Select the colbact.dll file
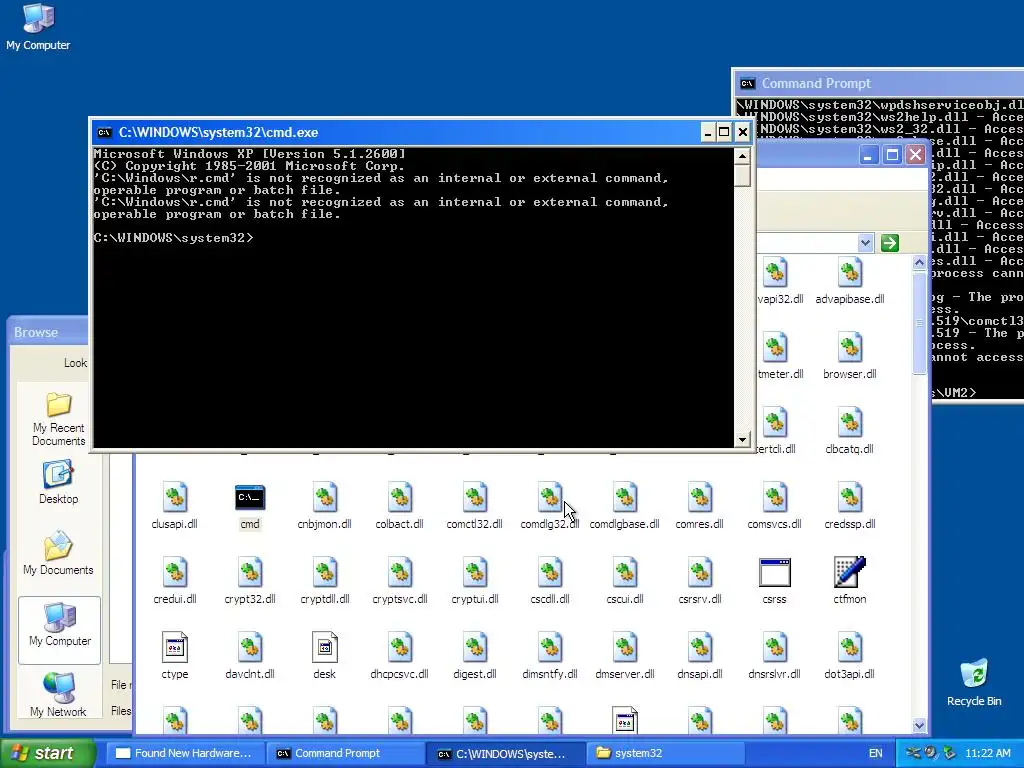 click(400, 507)
